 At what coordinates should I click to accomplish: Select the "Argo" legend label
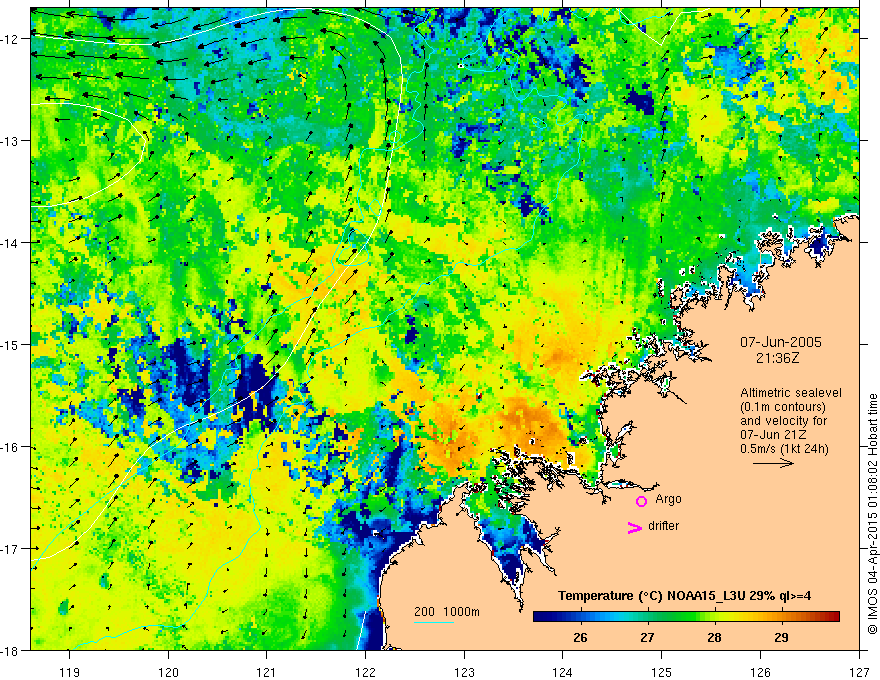tap(668, 499)
